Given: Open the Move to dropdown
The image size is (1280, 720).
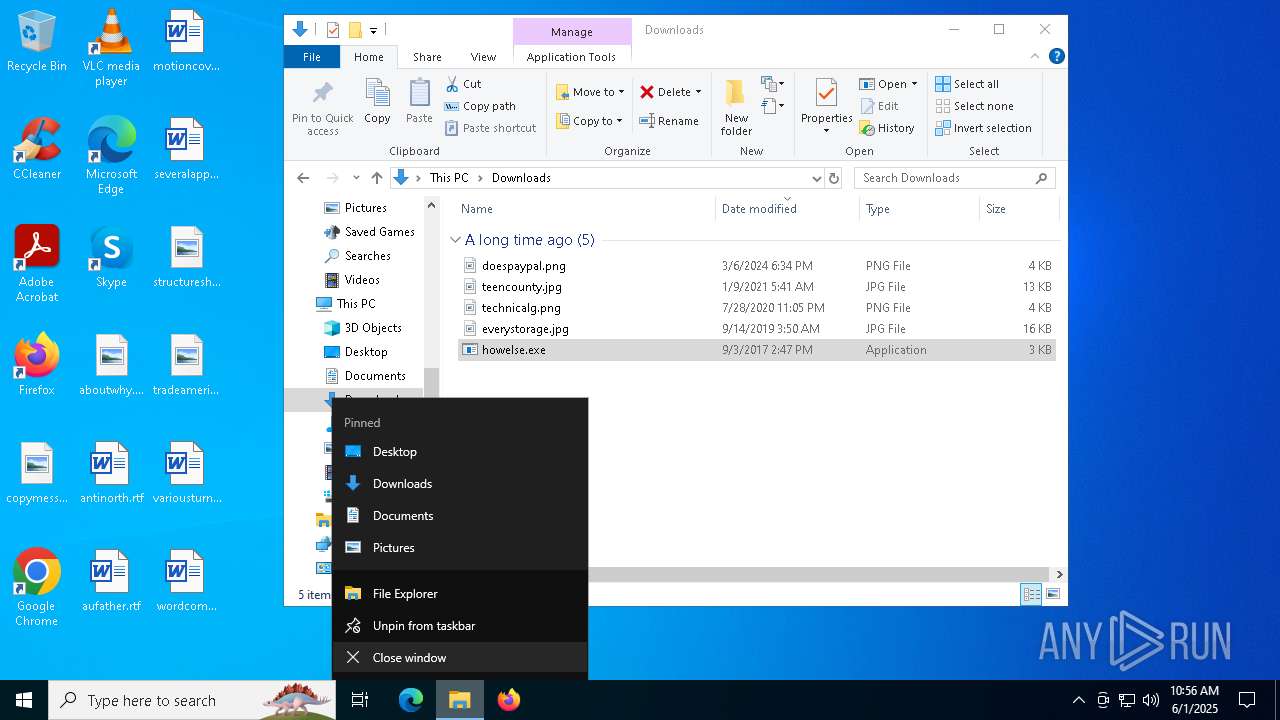Looking at the screenshot, I should click(x=590, y=92).
